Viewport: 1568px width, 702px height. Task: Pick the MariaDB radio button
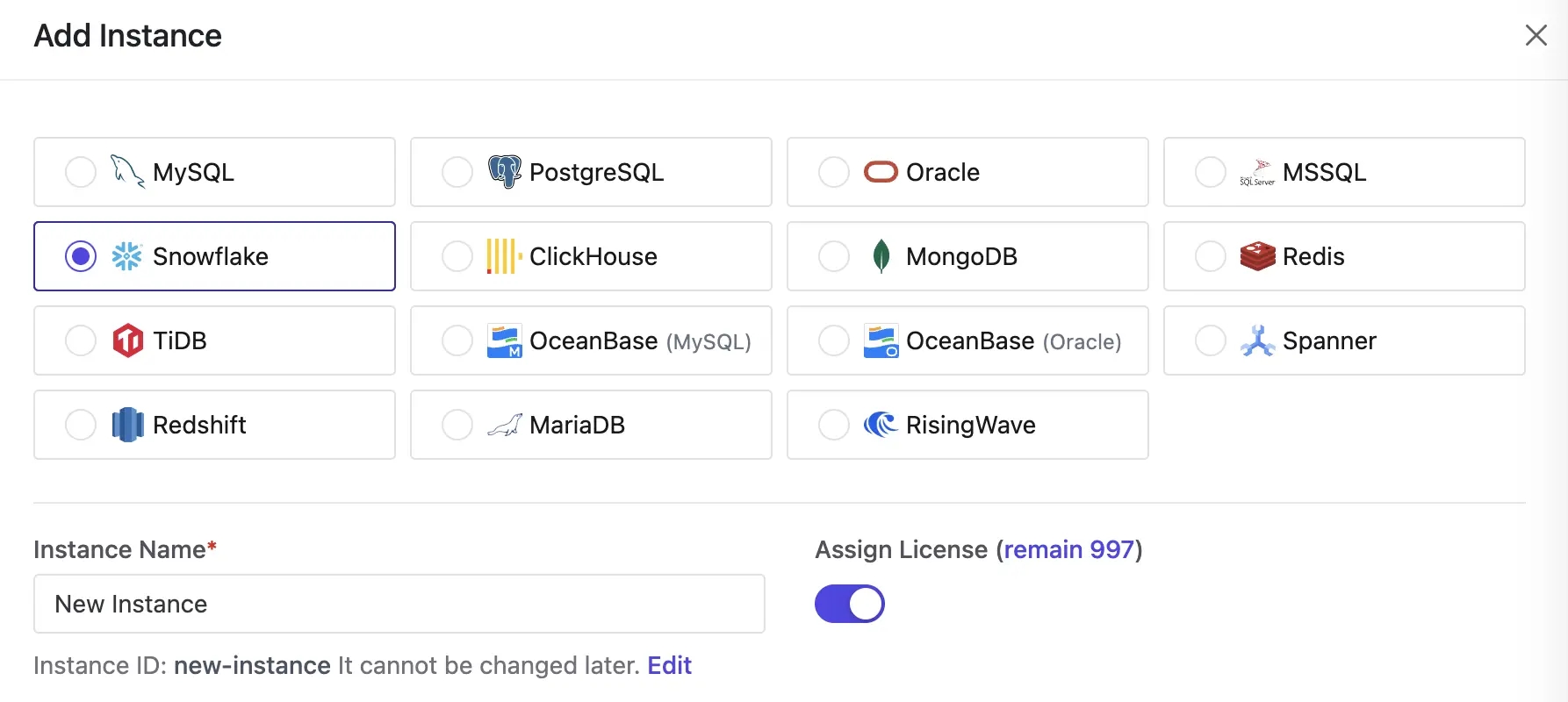click(457, 425)
